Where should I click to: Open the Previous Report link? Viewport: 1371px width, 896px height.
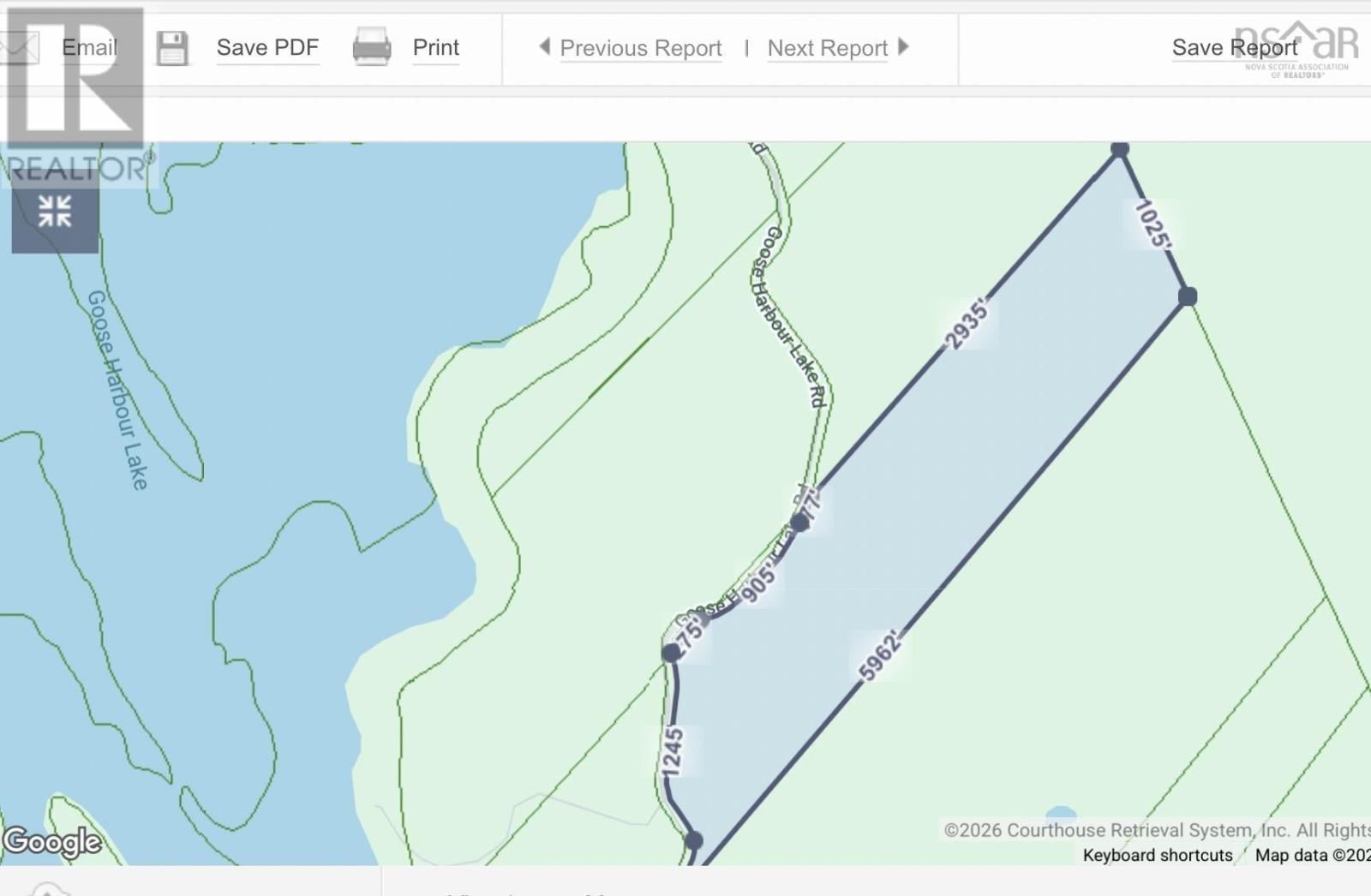click(640, 49)
